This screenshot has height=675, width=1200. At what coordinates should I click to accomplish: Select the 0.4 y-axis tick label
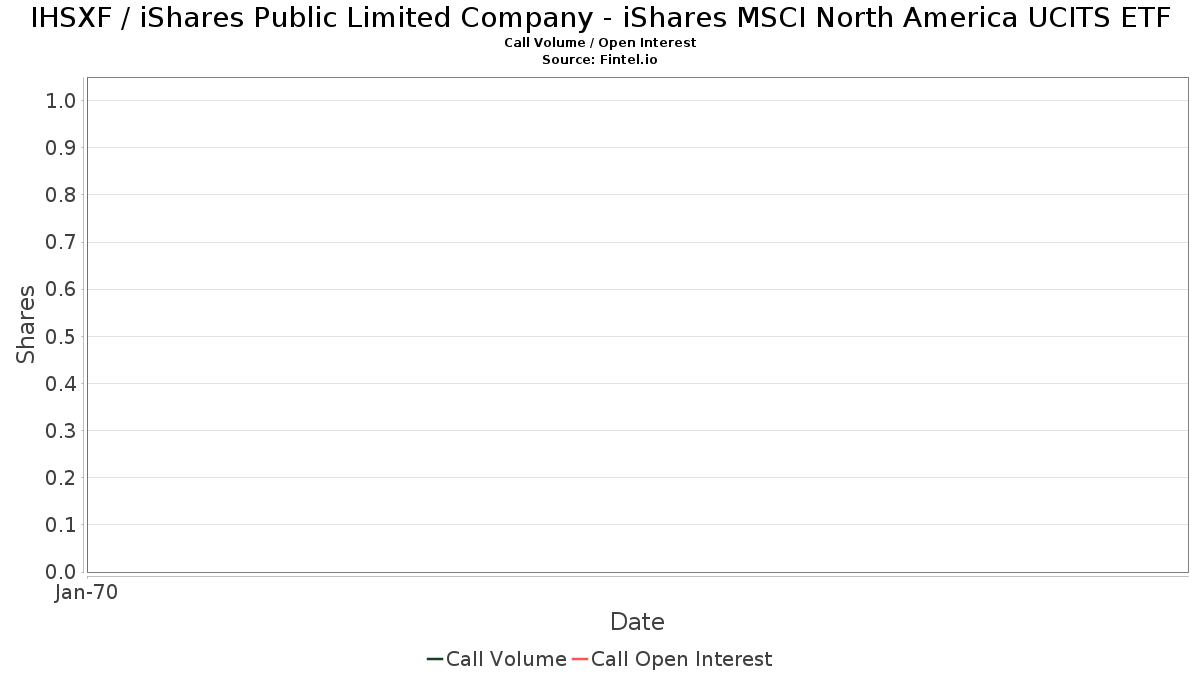tap(60, 384)
